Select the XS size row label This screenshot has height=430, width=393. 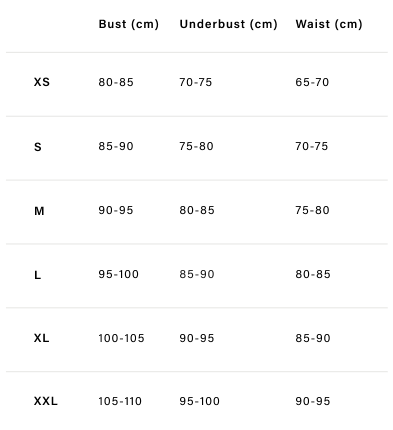click(x=42, y=82)
